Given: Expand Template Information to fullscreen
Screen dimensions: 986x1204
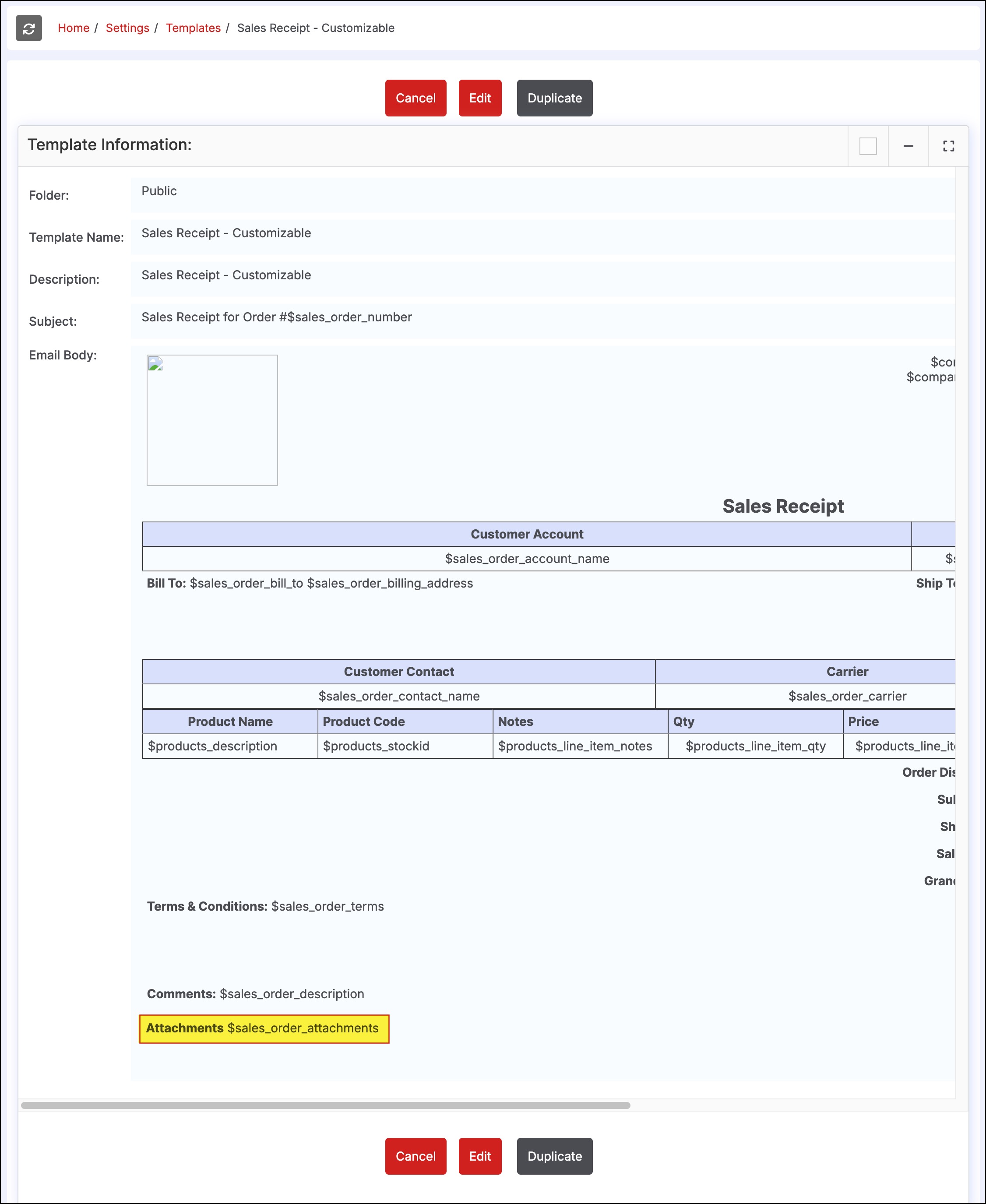Looking at the screenshot, I should coord(948,146).
